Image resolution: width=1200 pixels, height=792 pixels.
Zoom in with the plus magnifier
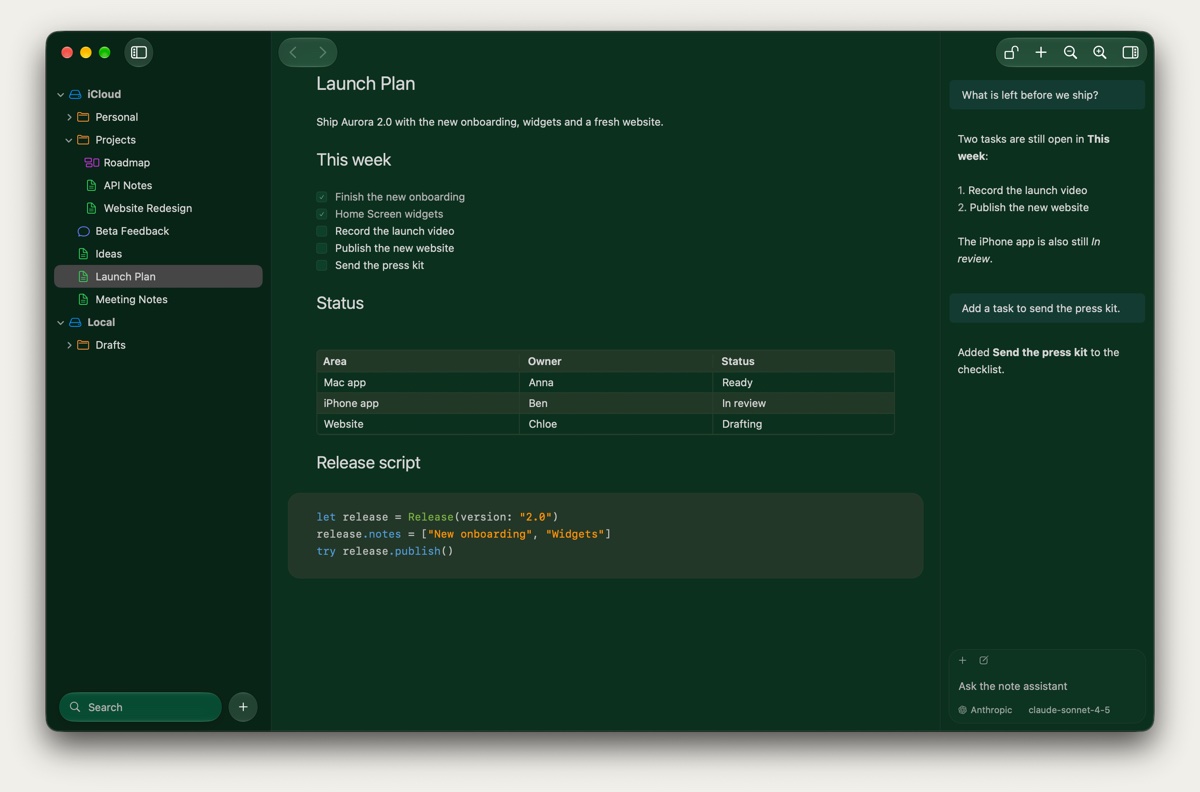[1100, 52]
